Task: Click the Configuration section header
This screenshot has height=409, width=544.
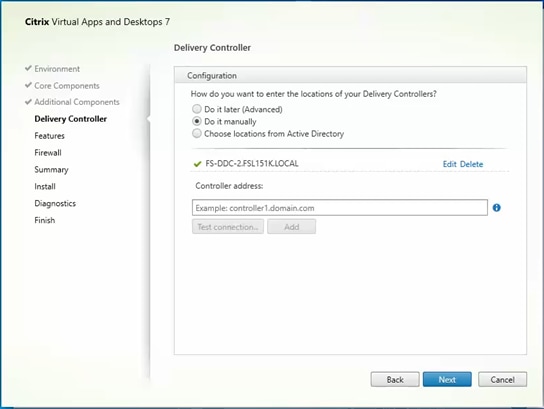Action: coord(350,75)
